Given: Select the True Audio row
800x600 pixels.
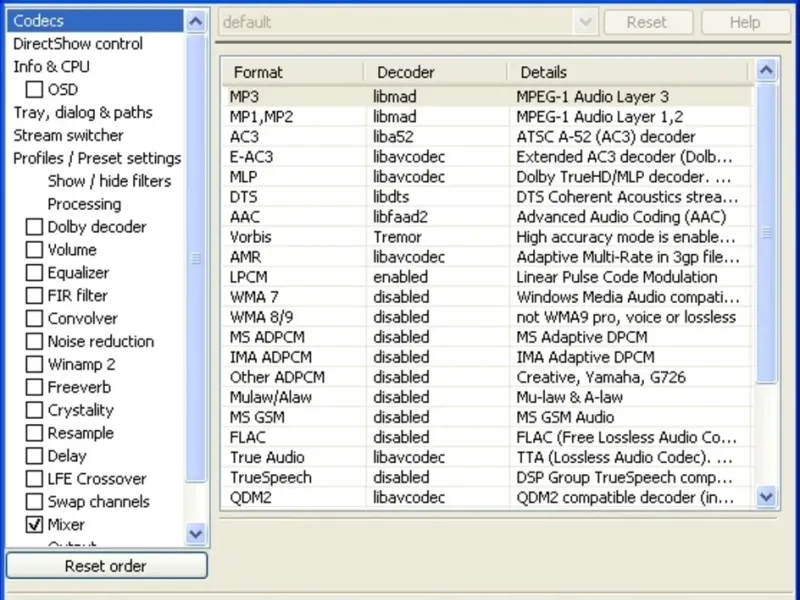Looking at the screenshot, I should 487,457.
